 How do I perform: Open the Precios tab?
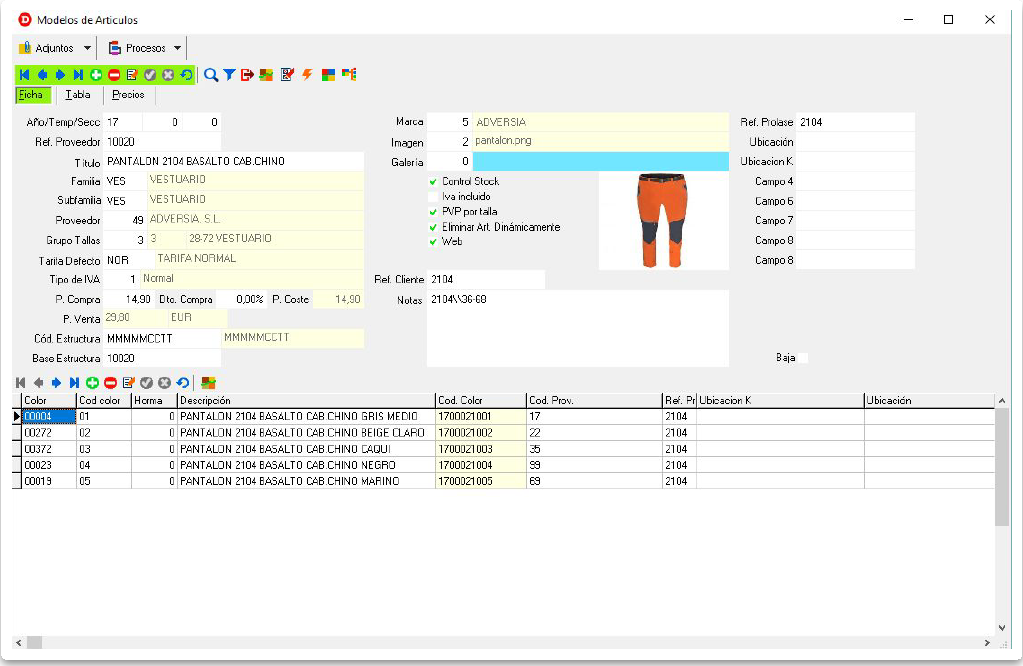coord(128,95)
